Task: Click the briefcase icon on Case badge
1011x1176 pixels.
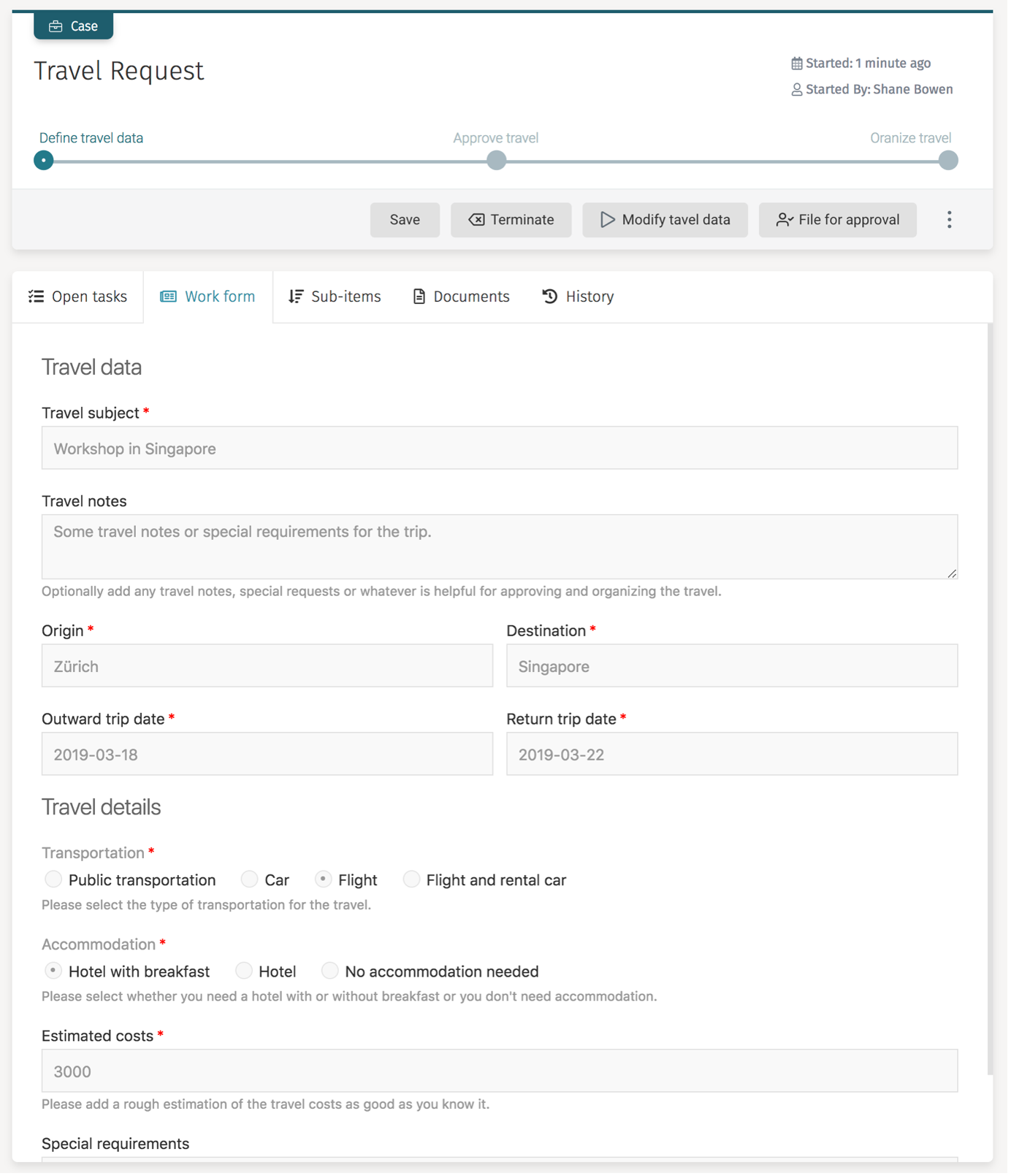Action: [x=56, y=26]
